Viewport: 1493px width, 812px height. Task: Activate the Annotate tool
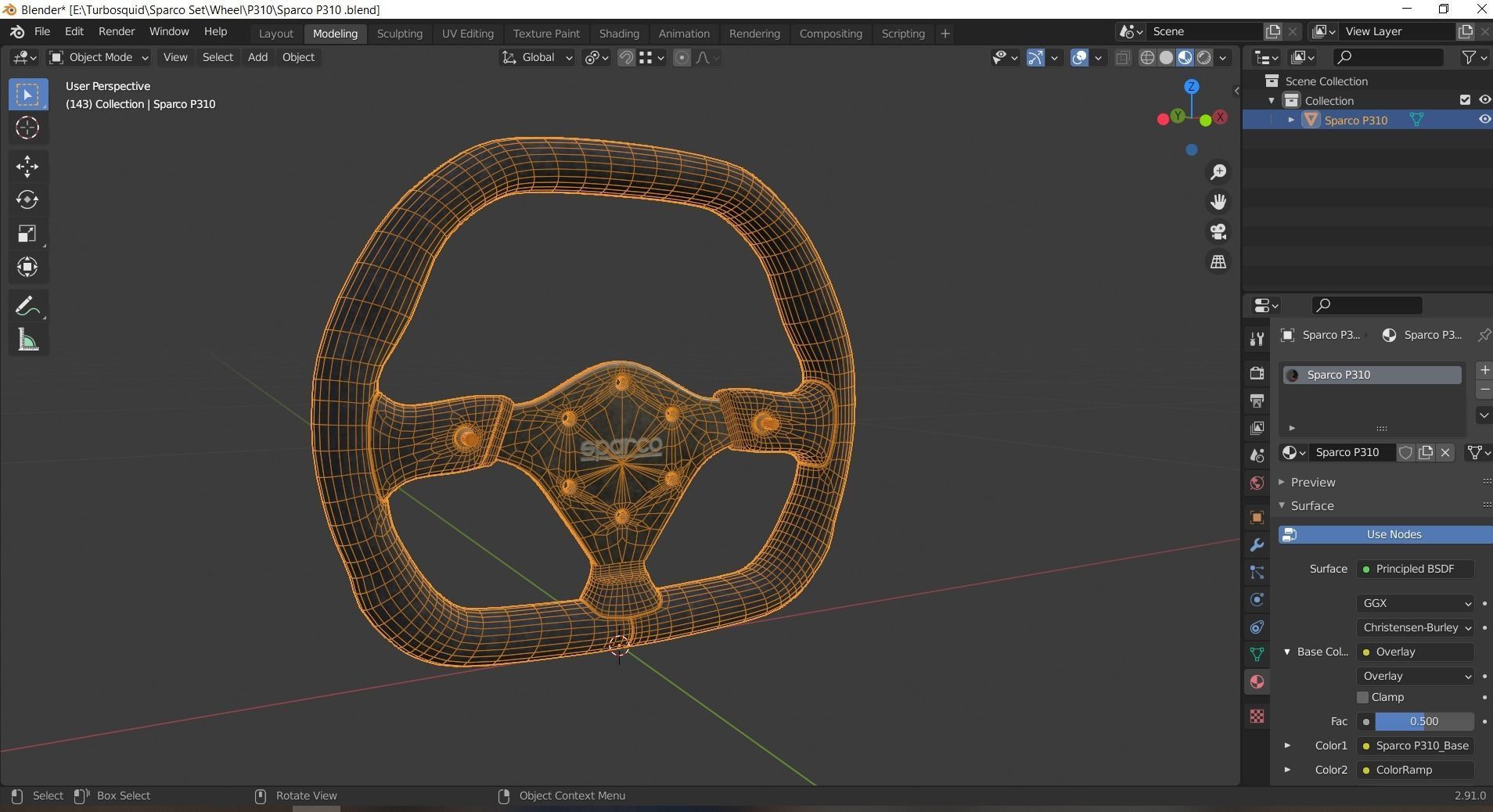coord(27,306)
